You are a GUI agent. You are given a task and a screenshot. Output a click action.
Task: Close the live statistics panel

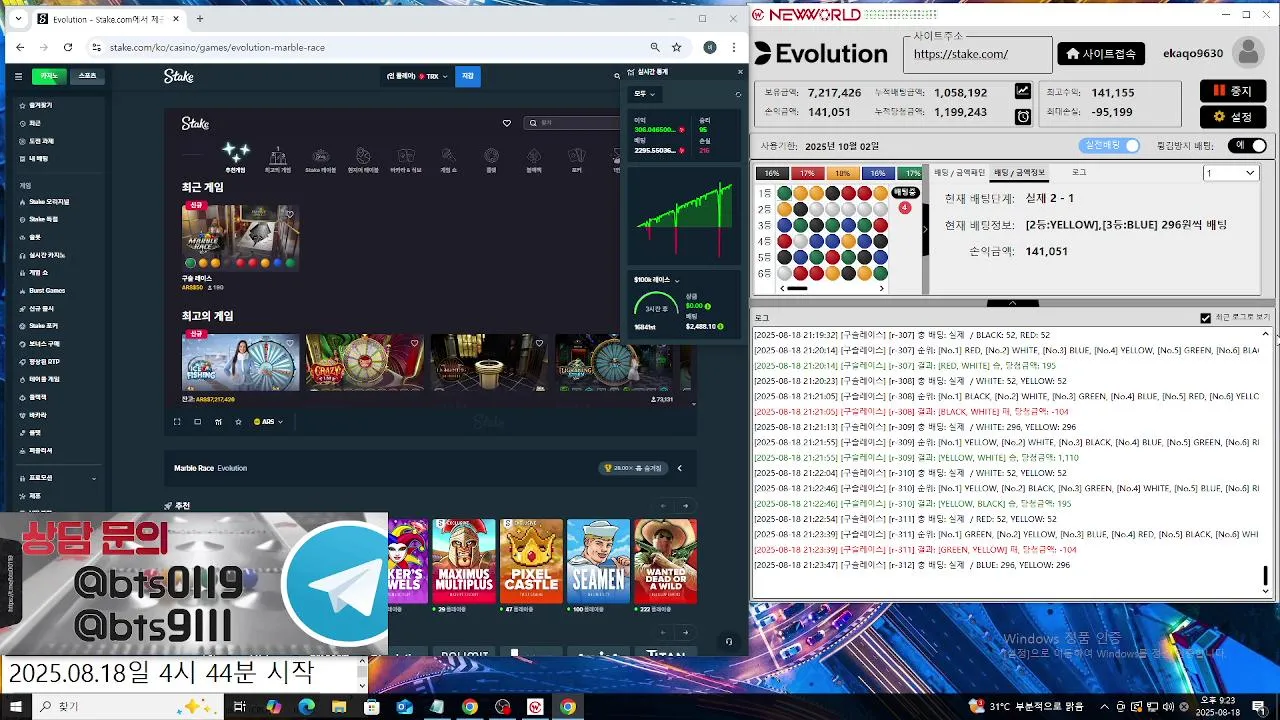click(x=740, y=72)
